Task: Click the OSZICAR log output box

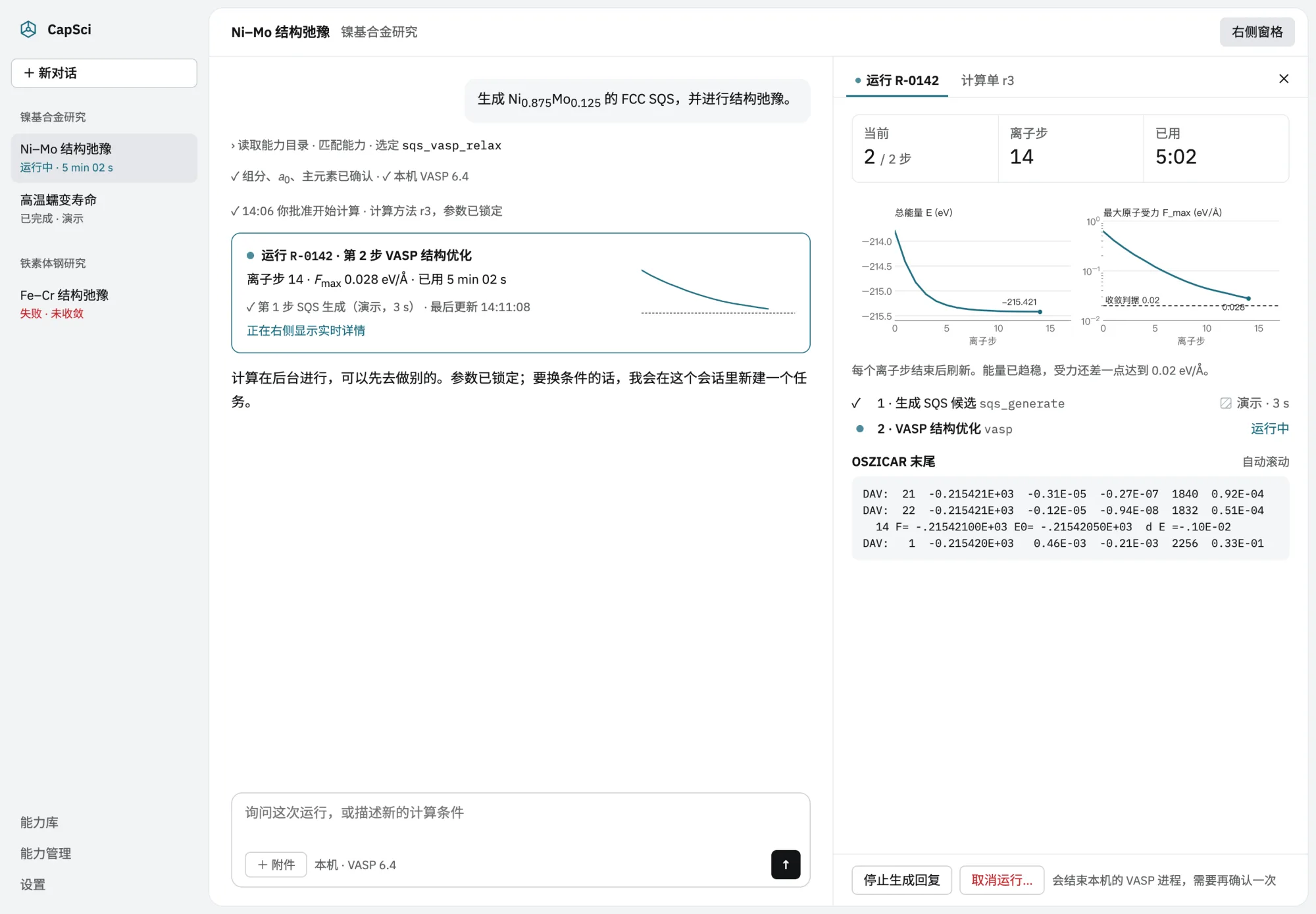Action: click(x=1070, y=519)
